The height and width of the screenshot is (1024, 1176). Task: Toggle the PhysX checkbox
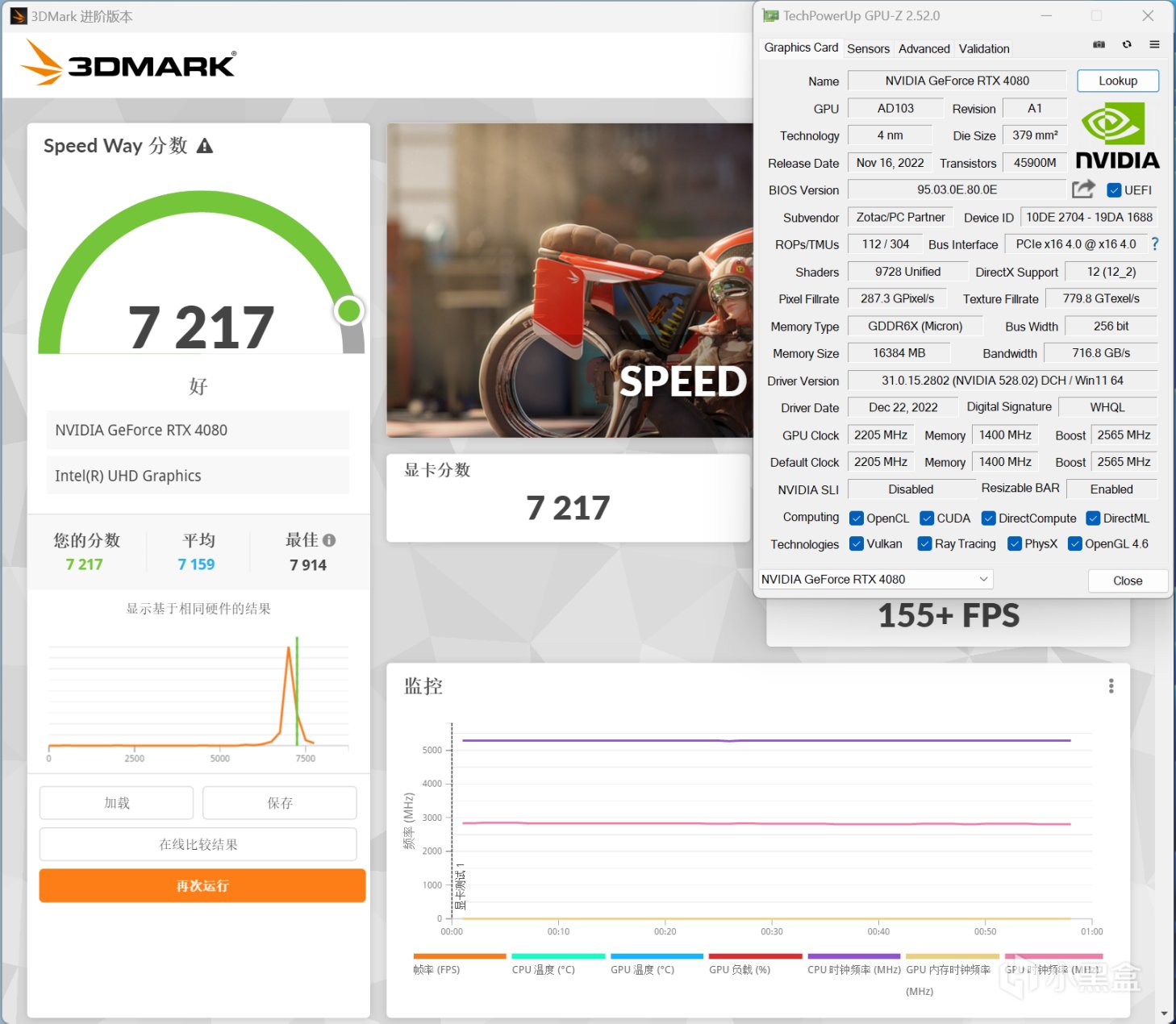click(1015, 544)
